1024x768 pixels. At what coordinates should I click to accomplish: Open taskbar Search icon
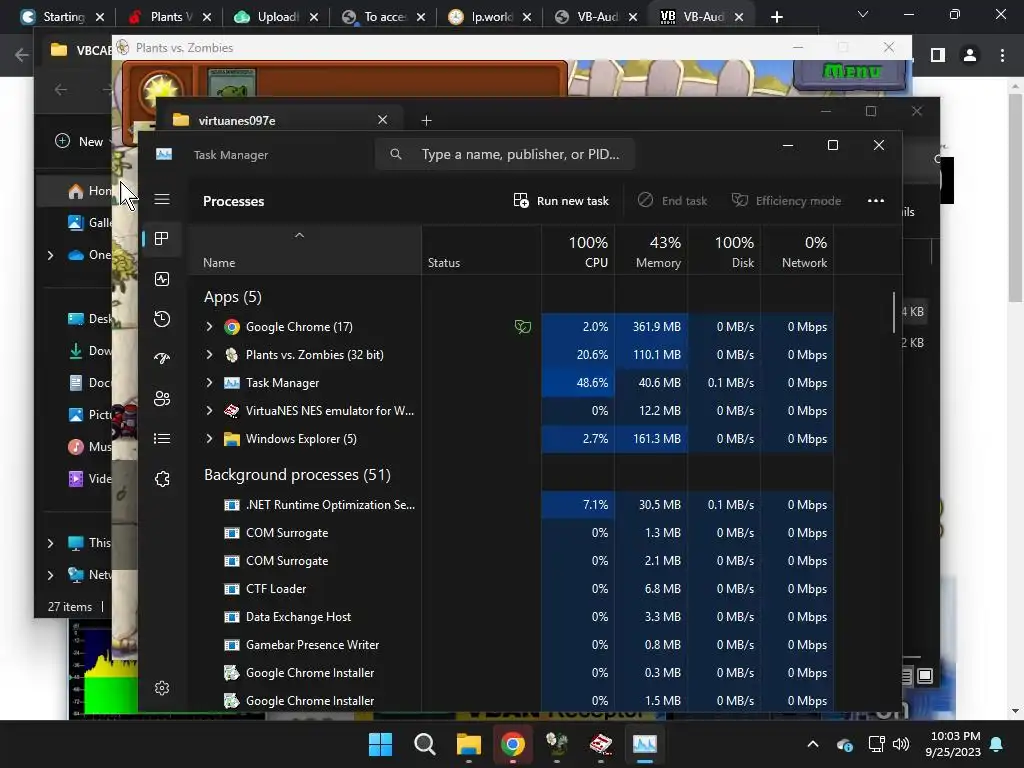pos(424,744)
